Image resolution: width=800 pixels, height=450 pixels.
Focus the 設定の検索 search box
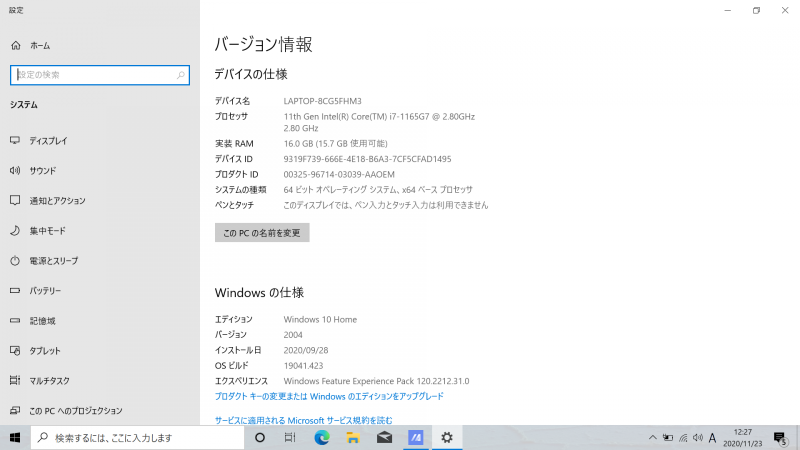pos(100,75)
